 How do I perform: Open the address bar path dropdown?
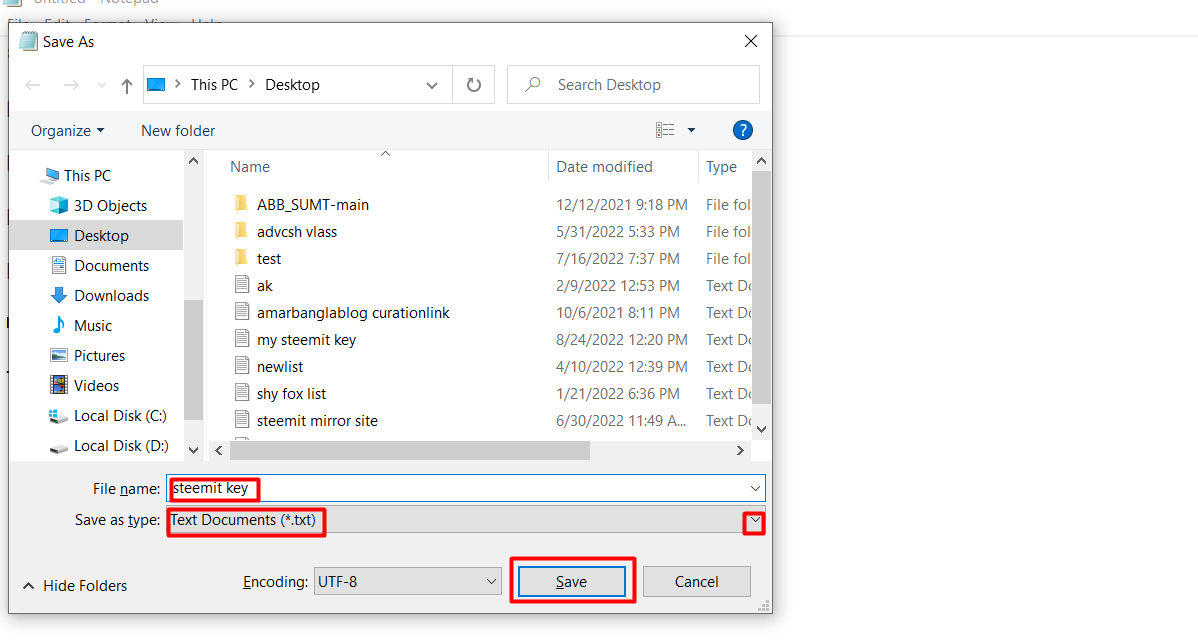point(432,85)
